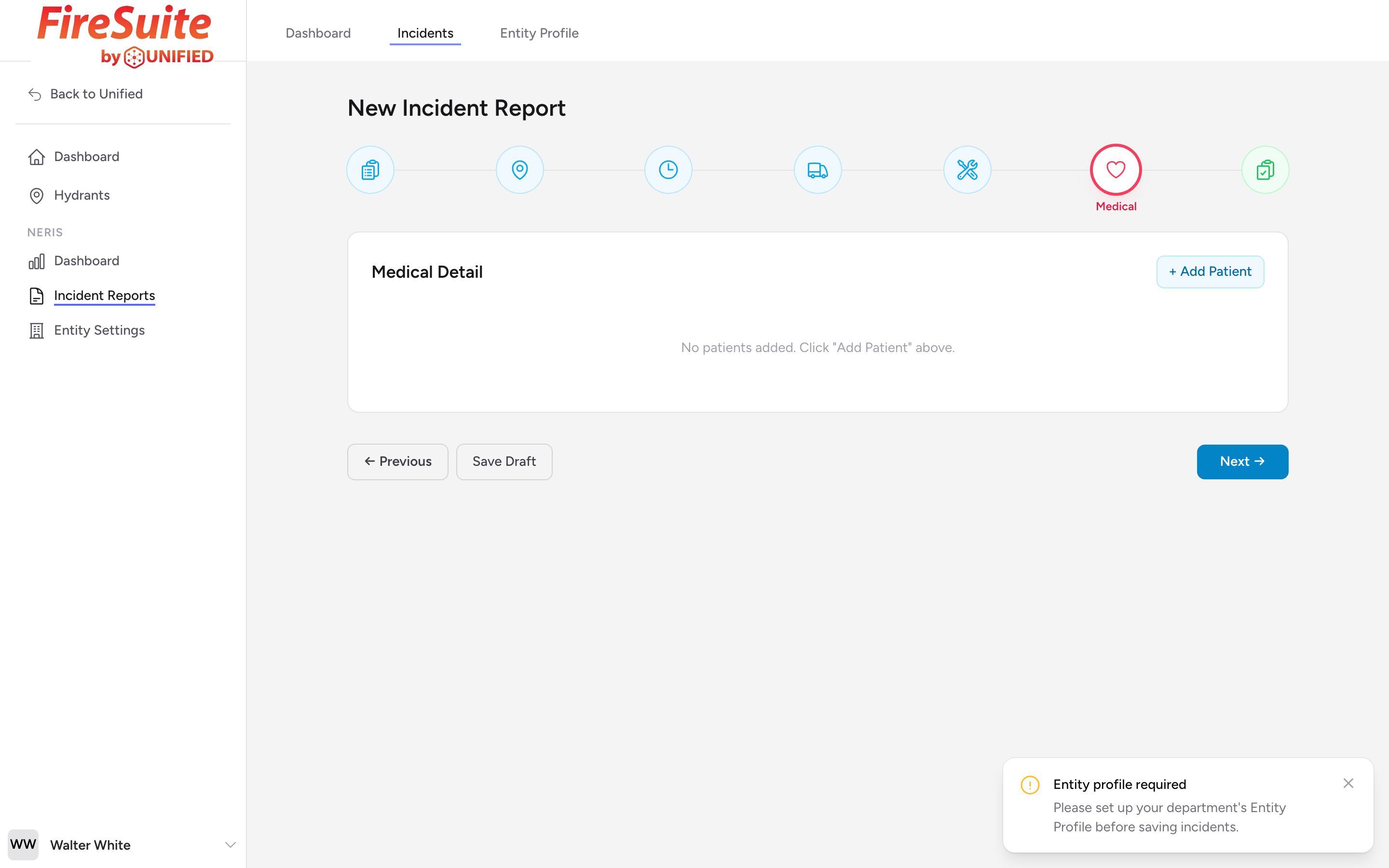The image size is (1389, 868).
Task: Click the warning icon in the notification
Action: pos(1030,785)
